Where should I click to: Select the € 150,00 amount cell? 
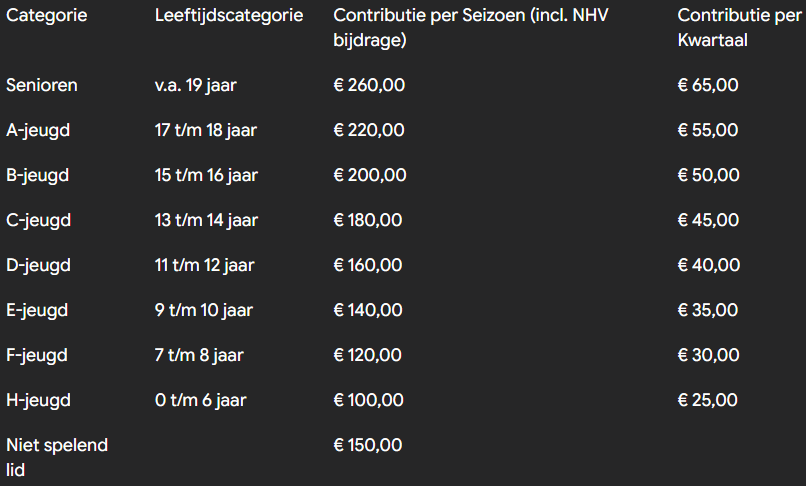click(369, 445)
